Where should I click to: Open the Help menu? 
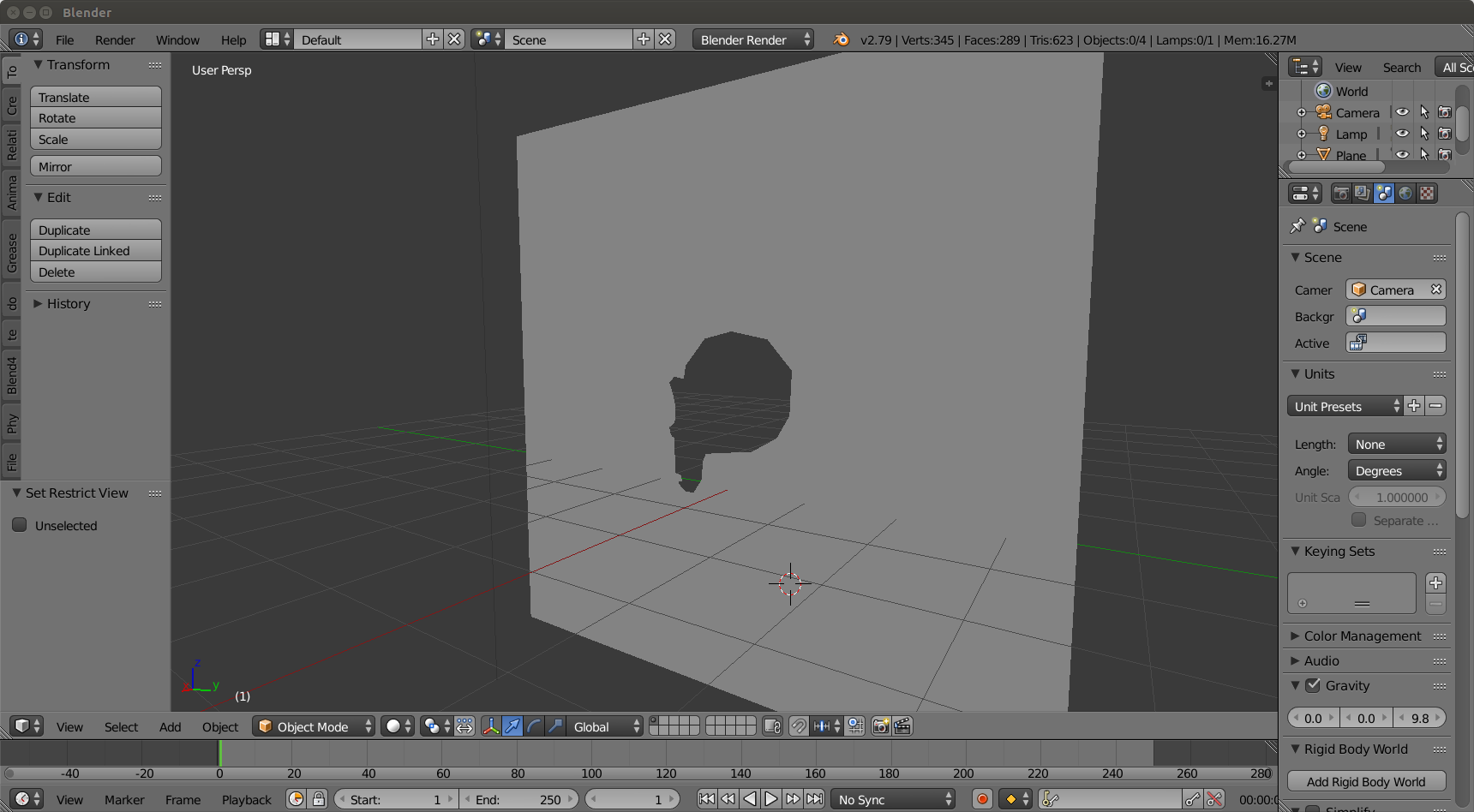coord(233,39)
